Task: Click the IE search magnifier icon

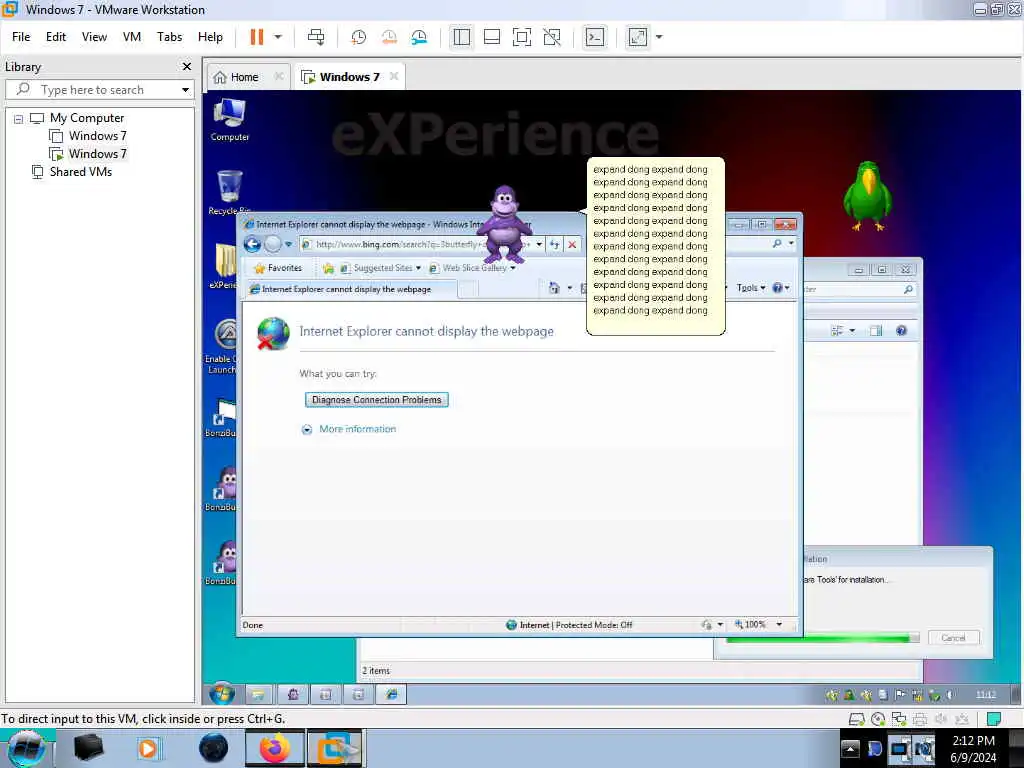Action: (x=776, y=244)
